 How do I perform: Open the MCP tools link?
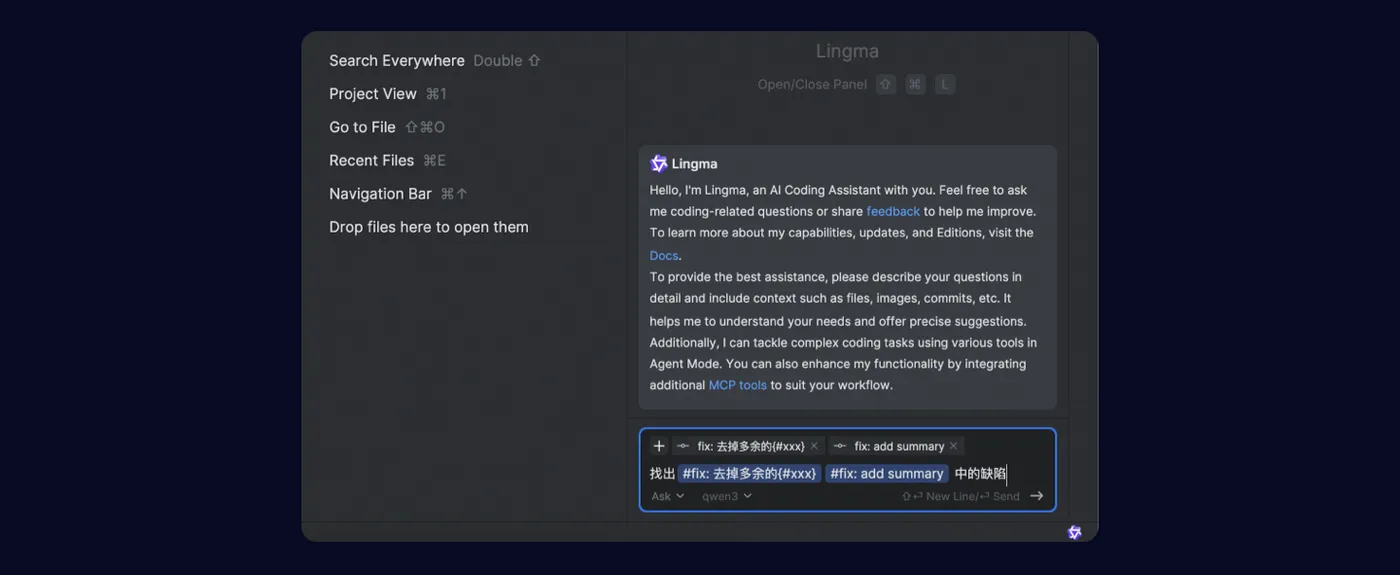(x=738, y=385)
